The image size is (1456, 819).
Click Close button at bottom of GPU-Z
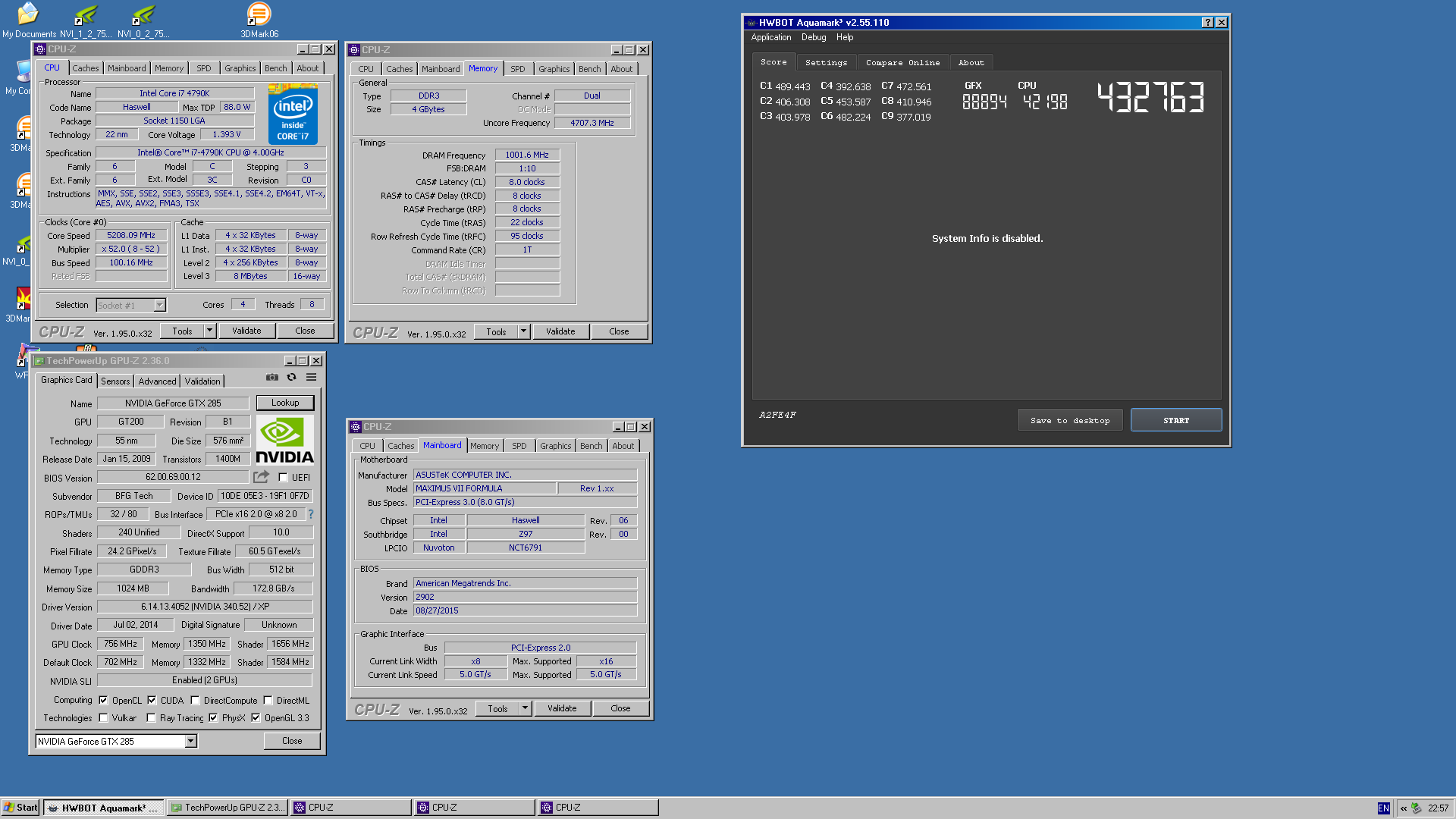(x=292, y=741)
